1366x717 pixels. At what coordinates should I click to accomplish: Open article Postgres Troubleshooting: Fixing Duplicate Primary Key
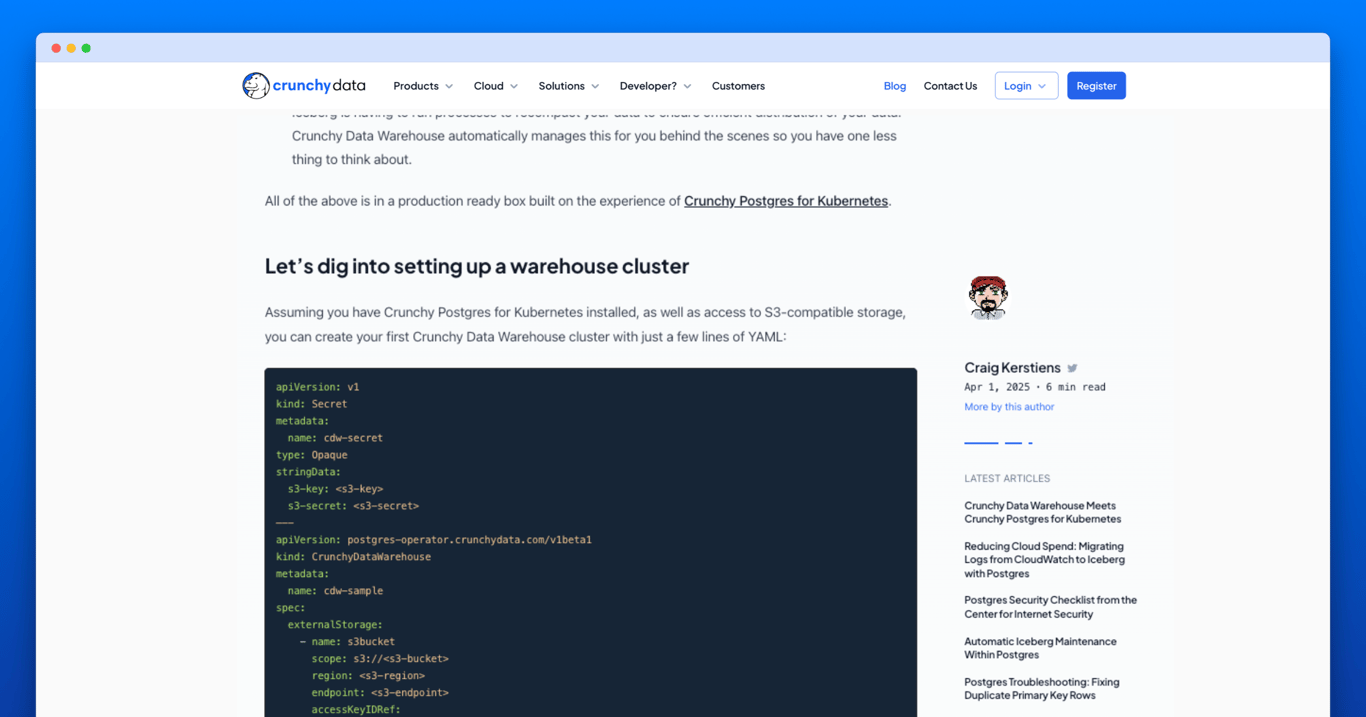pos(1041,689)
